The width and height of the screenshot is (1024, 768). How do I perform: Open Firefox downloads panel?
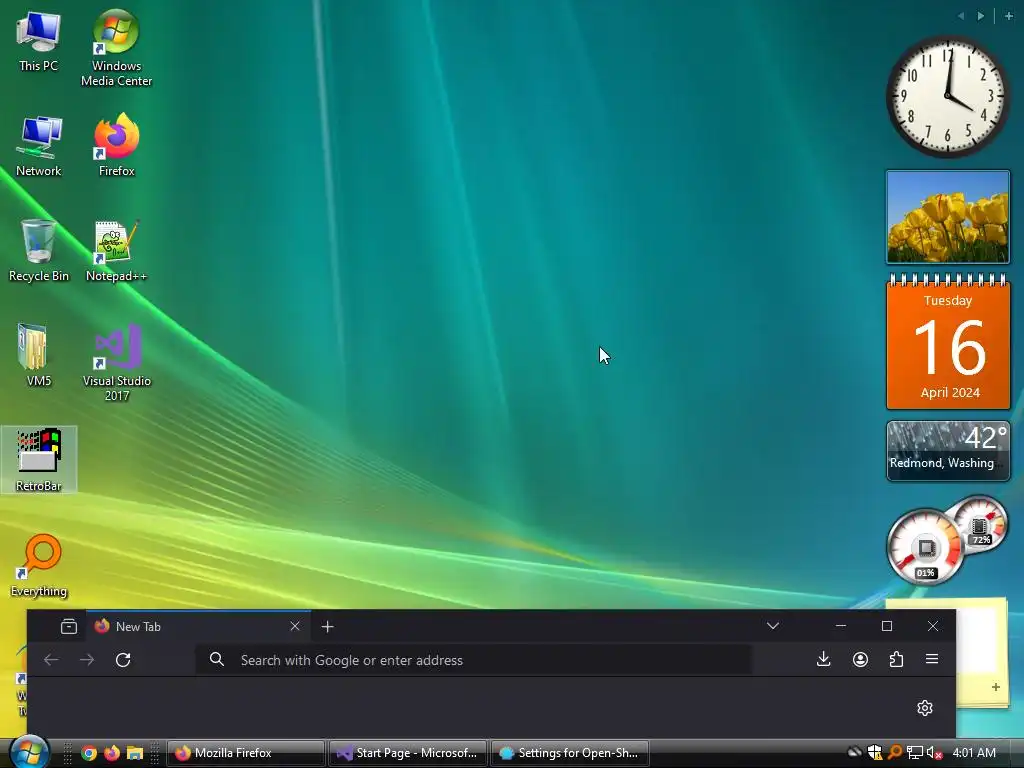[x=824, y=660]
